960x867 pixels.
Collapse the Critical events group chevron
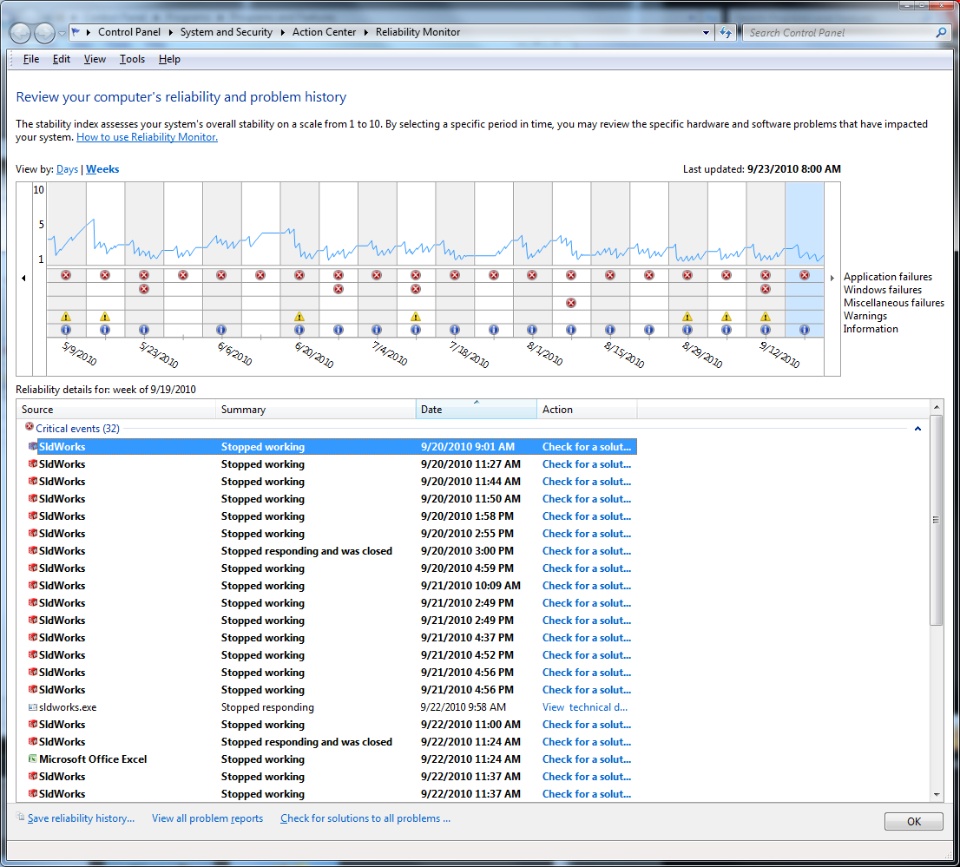coord(918,429)
